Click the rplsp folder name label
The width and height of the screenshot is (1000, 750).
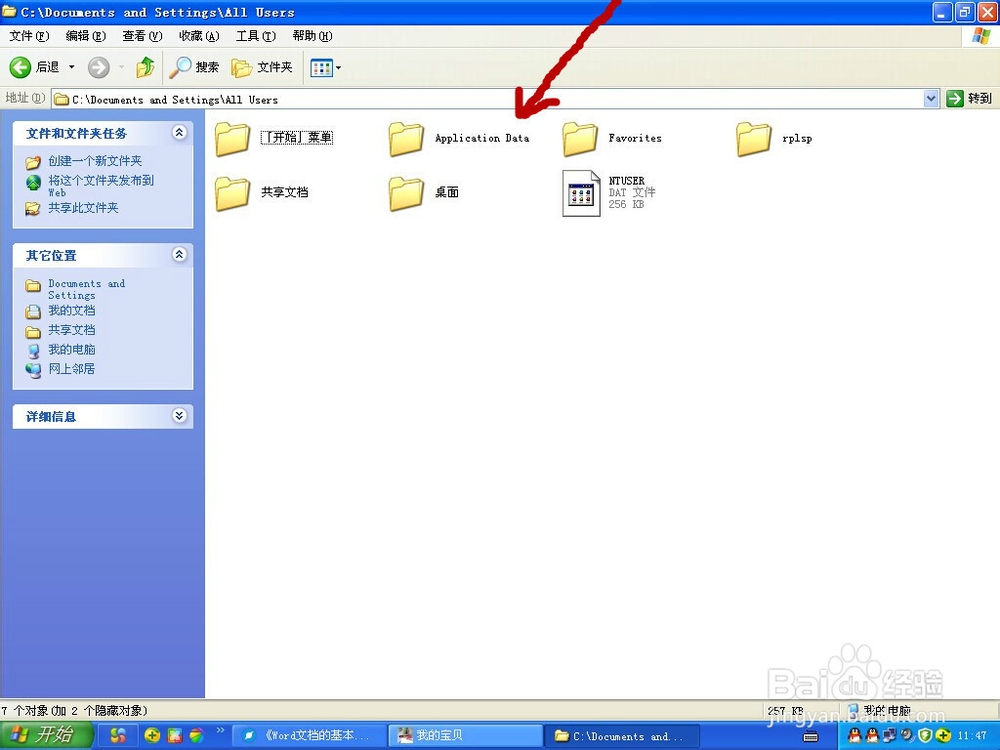click(x=797, y=138)
